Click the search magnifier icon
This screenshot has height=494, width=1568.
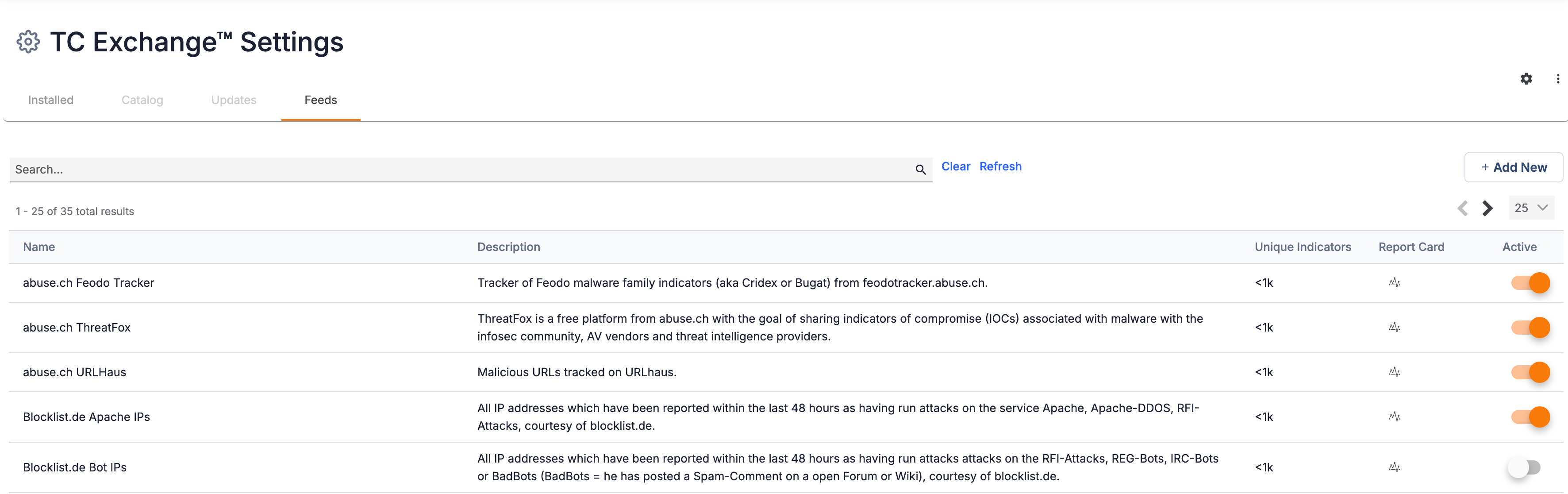920,170
